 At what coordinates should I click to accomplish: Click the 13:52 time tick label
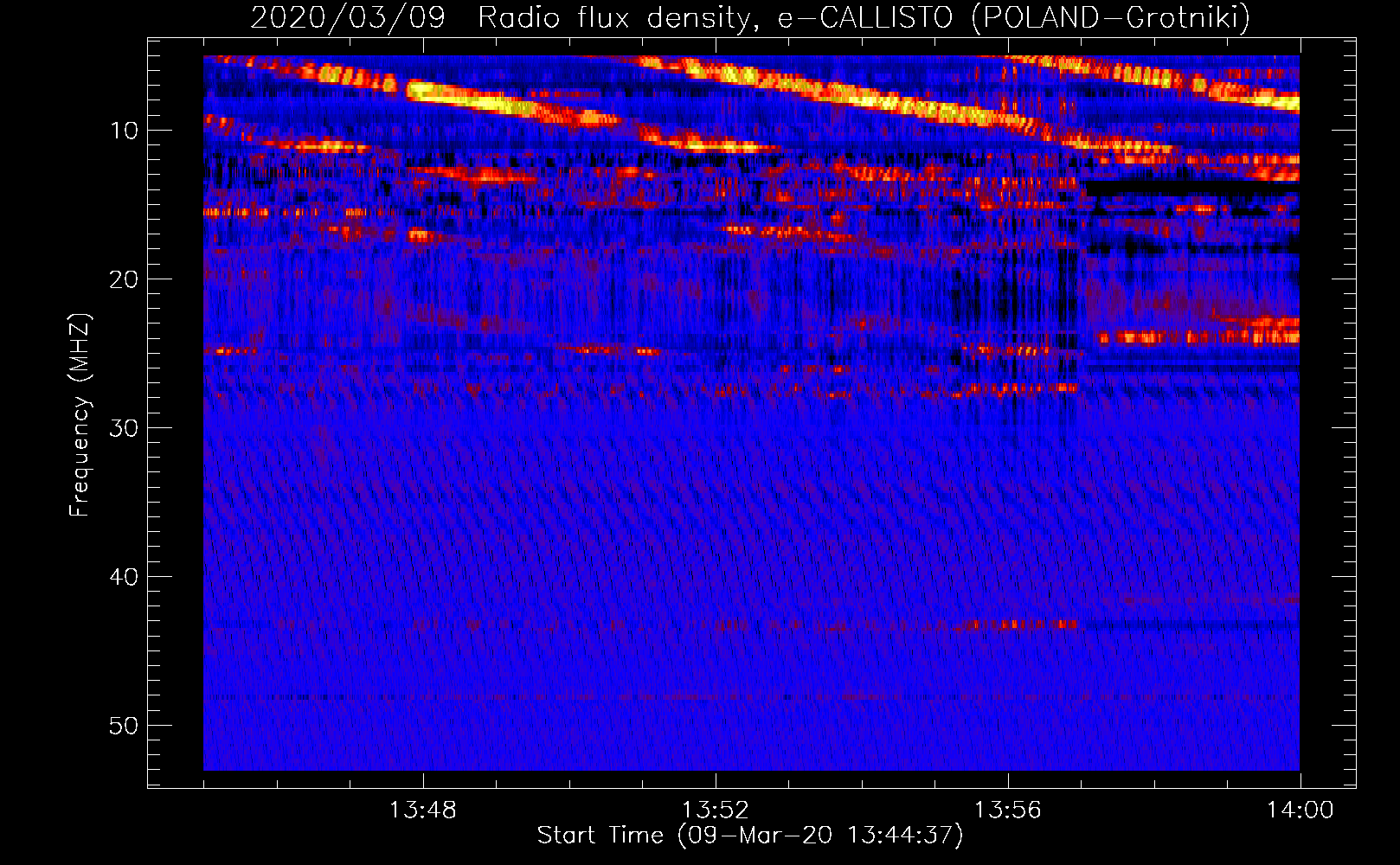[715, 811]
